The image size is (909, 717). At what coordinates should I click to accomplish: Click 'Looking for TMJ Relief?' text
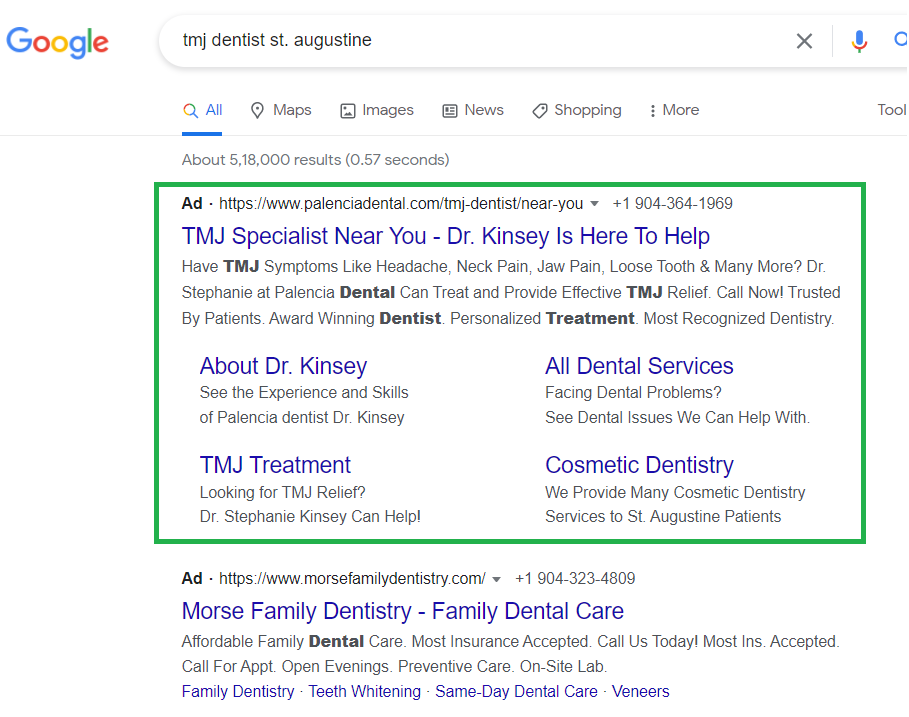click(282, 493)
